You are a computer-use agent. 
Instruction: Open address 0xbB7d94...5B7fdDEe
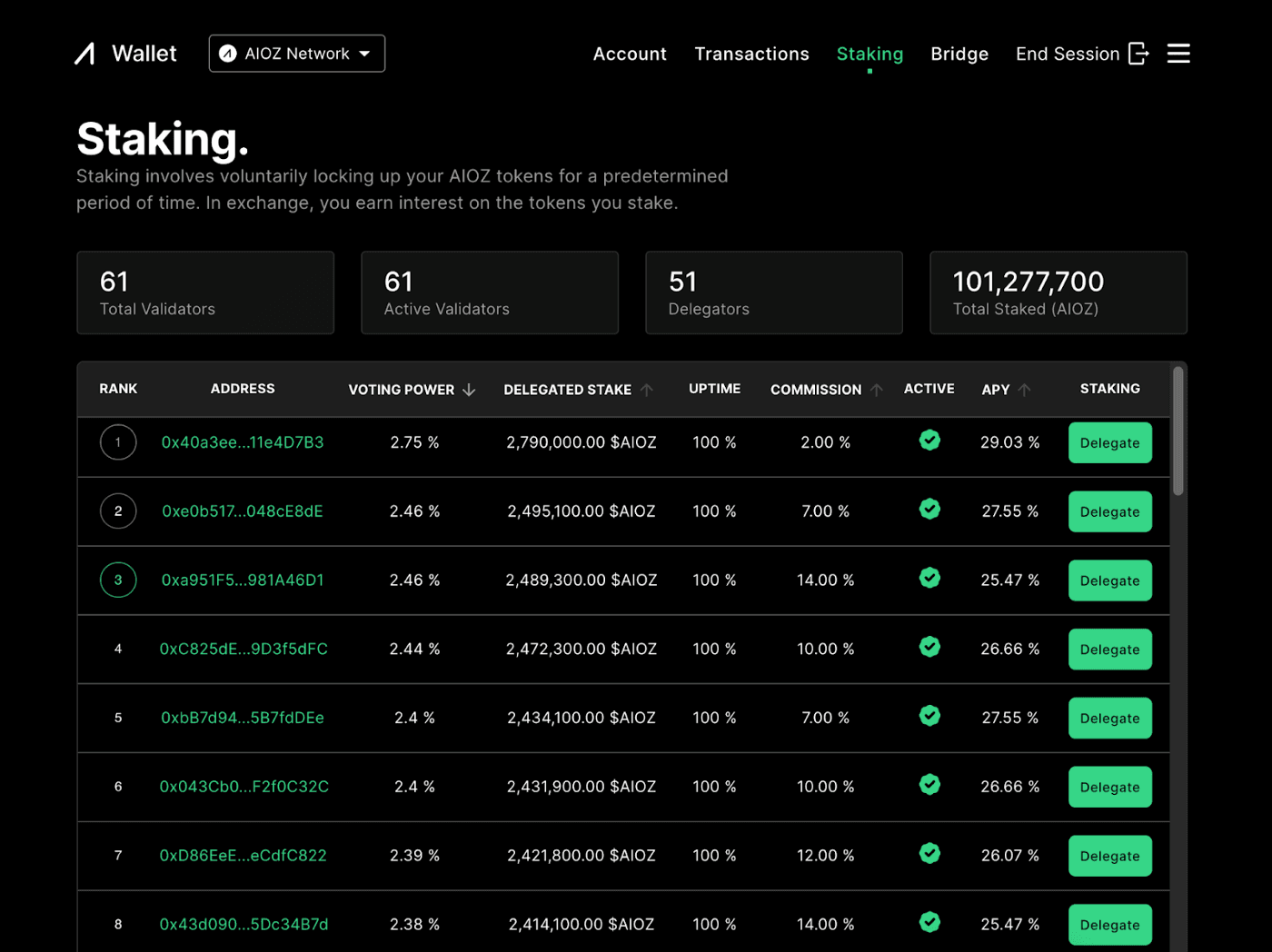point(243,718)
